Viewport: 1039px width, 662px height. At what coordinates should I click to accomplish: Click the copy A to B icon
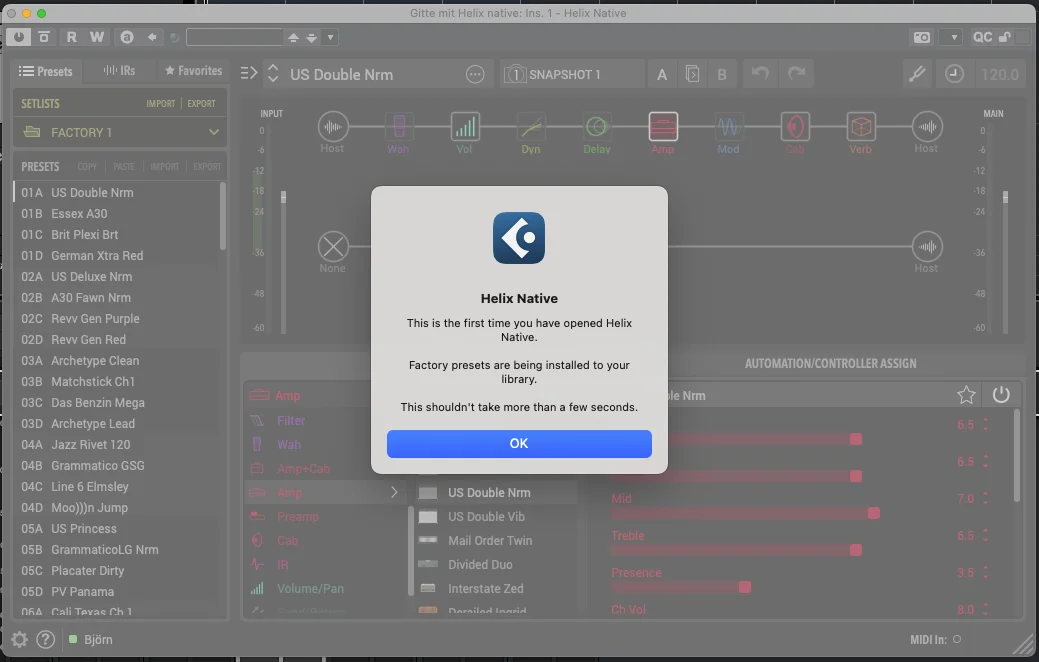coord(692,74)
